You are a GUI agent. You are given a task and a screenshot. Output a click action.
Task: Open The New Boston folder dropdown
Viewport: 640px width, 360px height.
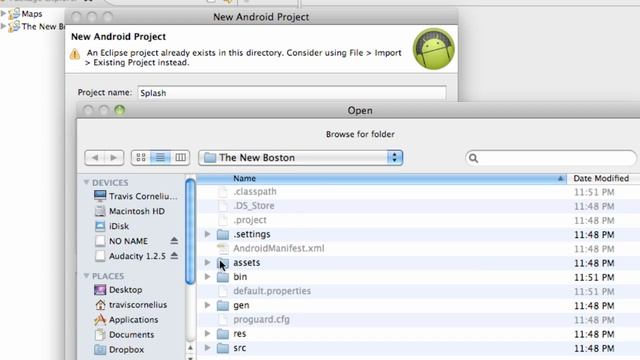pyautogui.click(x=300, y=158)
